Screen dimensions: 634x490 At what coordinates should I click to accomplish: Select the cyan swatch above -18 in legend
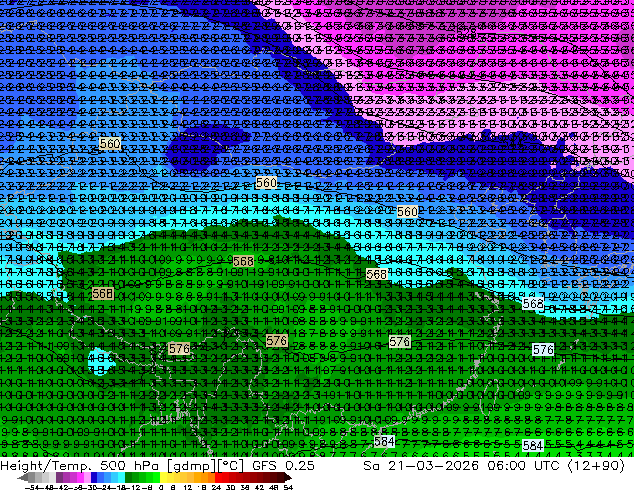121,477
